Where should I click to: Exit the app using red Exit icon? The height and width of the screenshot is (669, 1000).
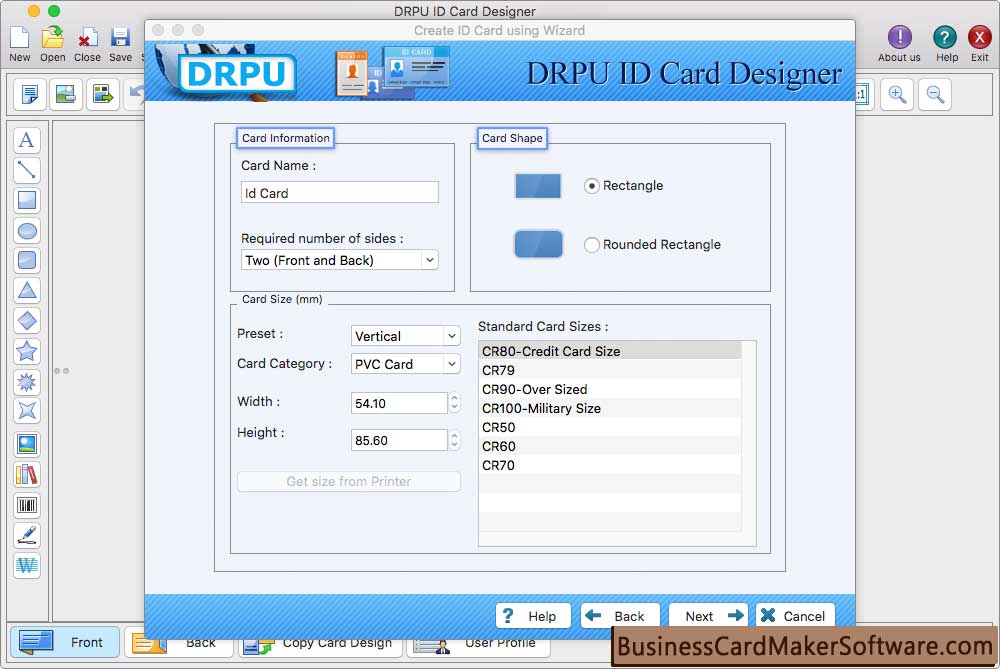[x=980, y=37]
